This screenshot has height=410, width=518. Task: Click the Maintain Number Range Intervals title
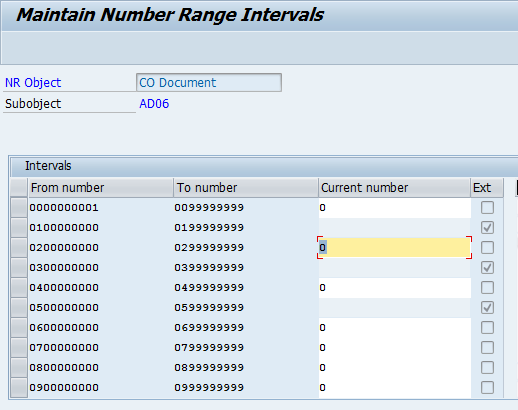coord(170,15)
